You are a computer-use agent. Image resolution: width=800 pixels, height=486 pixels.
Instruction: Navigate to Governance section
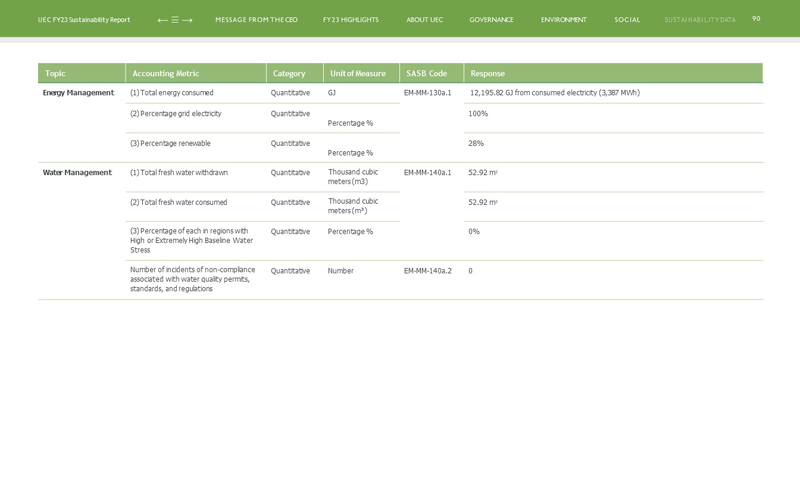(491, 20)
